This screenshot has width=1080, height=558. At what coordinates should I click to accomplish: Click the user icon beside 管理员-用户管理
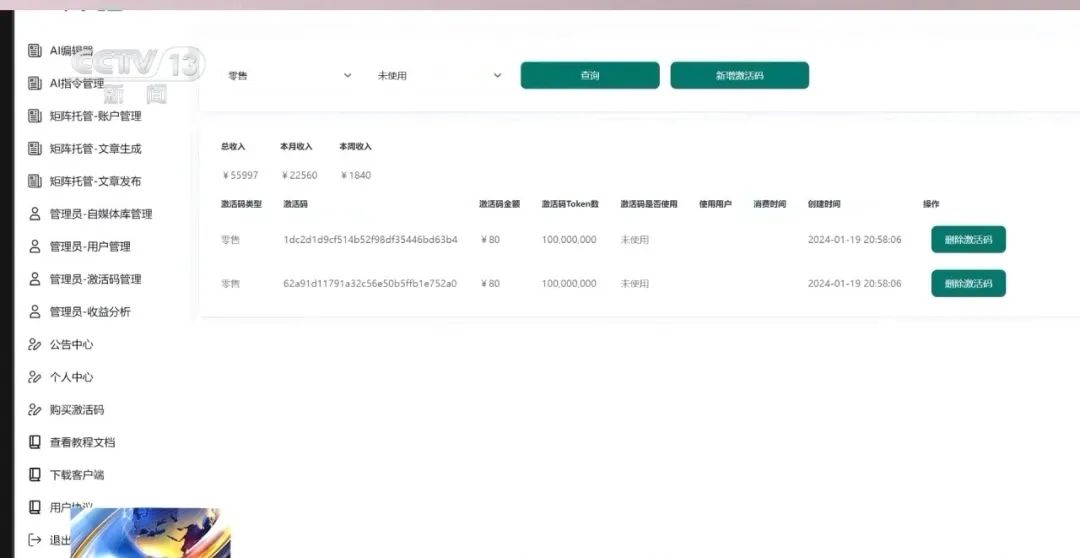pos(35,247)
